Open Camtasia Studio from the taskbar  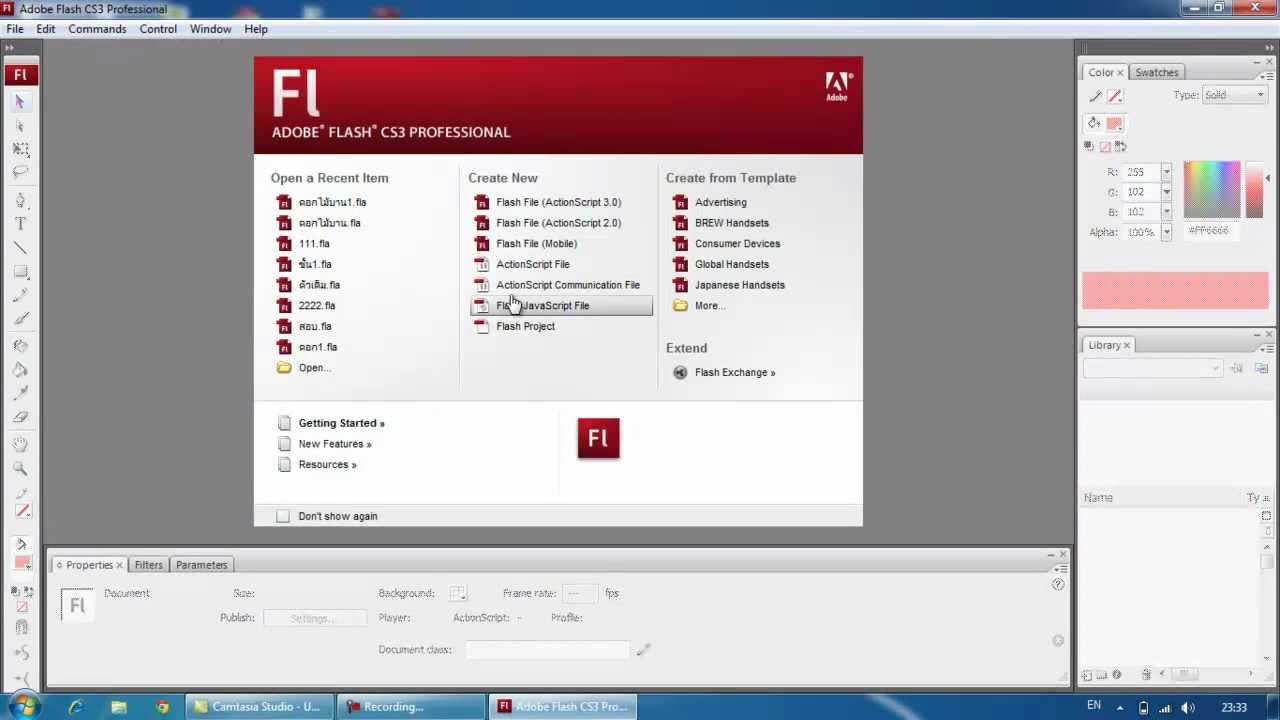(258, 706)
